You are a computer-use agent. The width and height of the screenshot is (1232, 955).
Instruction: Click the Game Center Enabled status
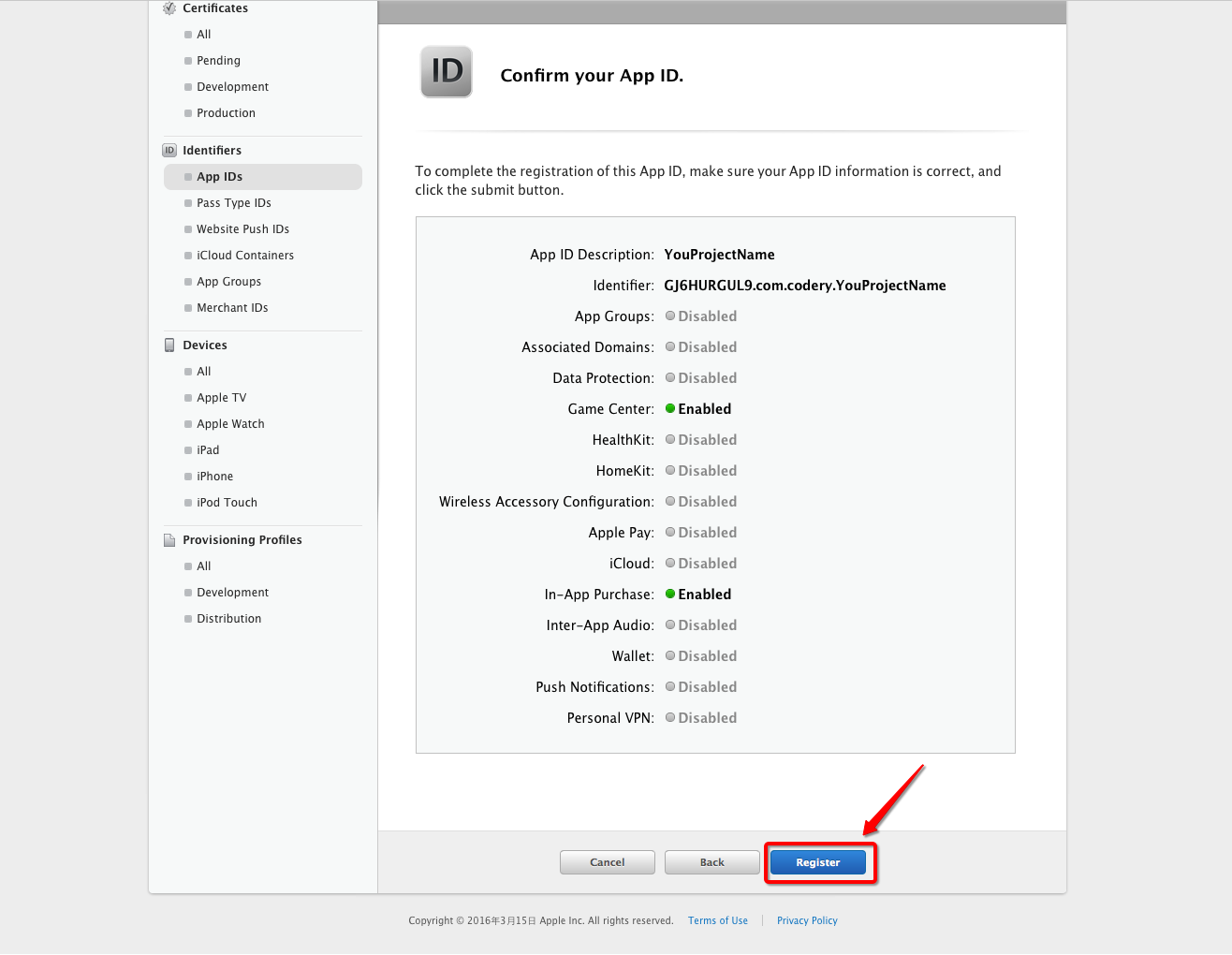click(x=698, y=409)
